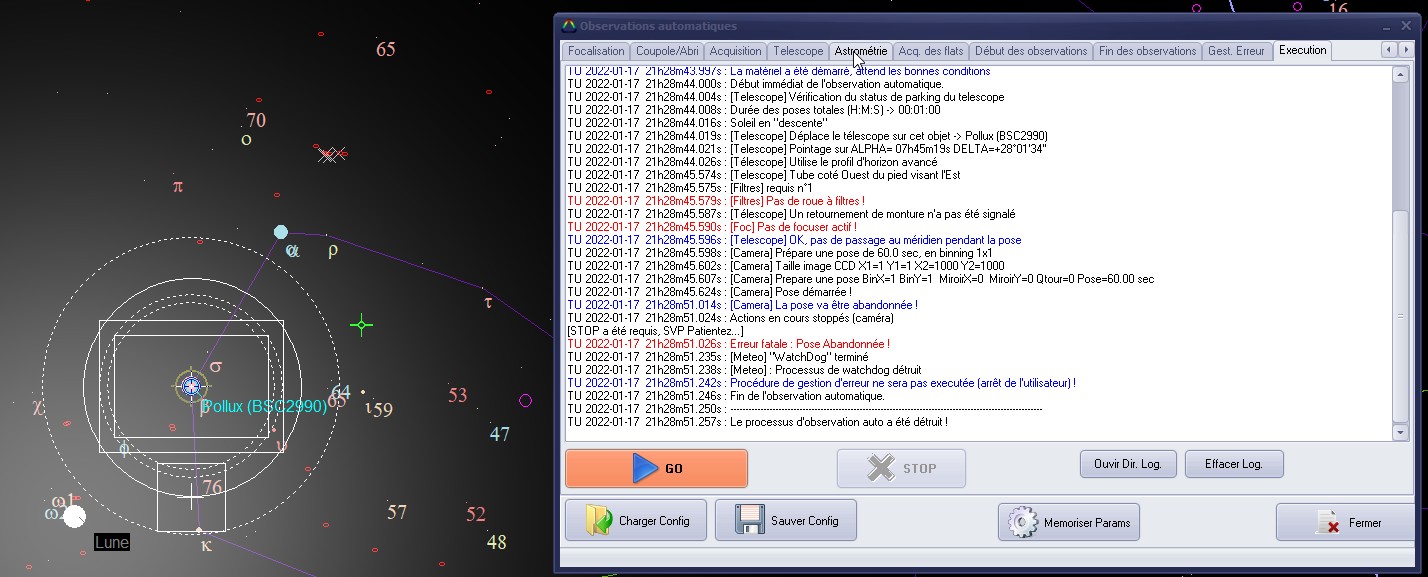Select the Pollux star marker on sky map
Screen dimensions: 1428x577
click(x=191, y=386)
